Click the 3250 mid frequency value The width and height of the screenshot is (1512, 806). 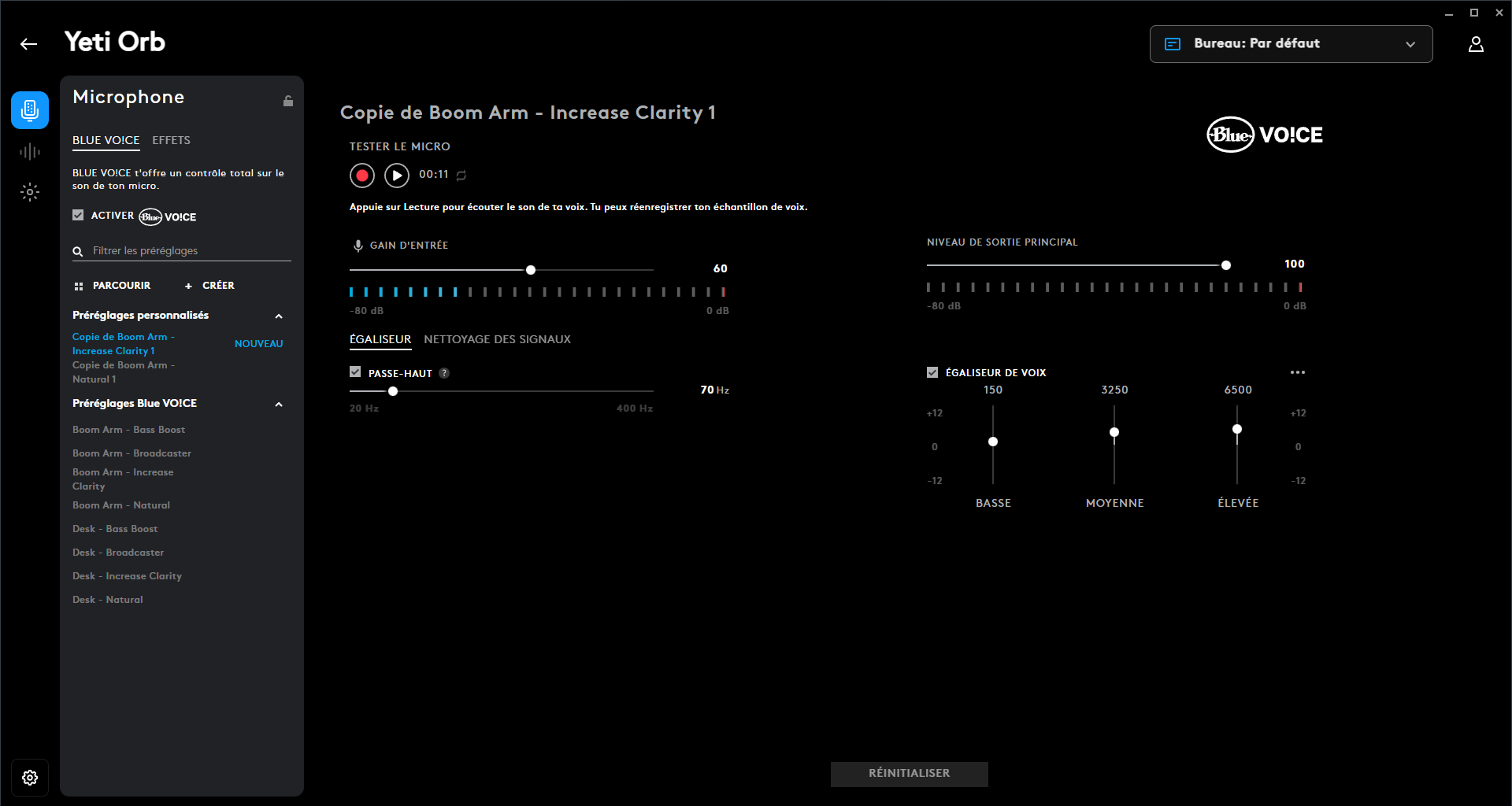[1114, 390]
